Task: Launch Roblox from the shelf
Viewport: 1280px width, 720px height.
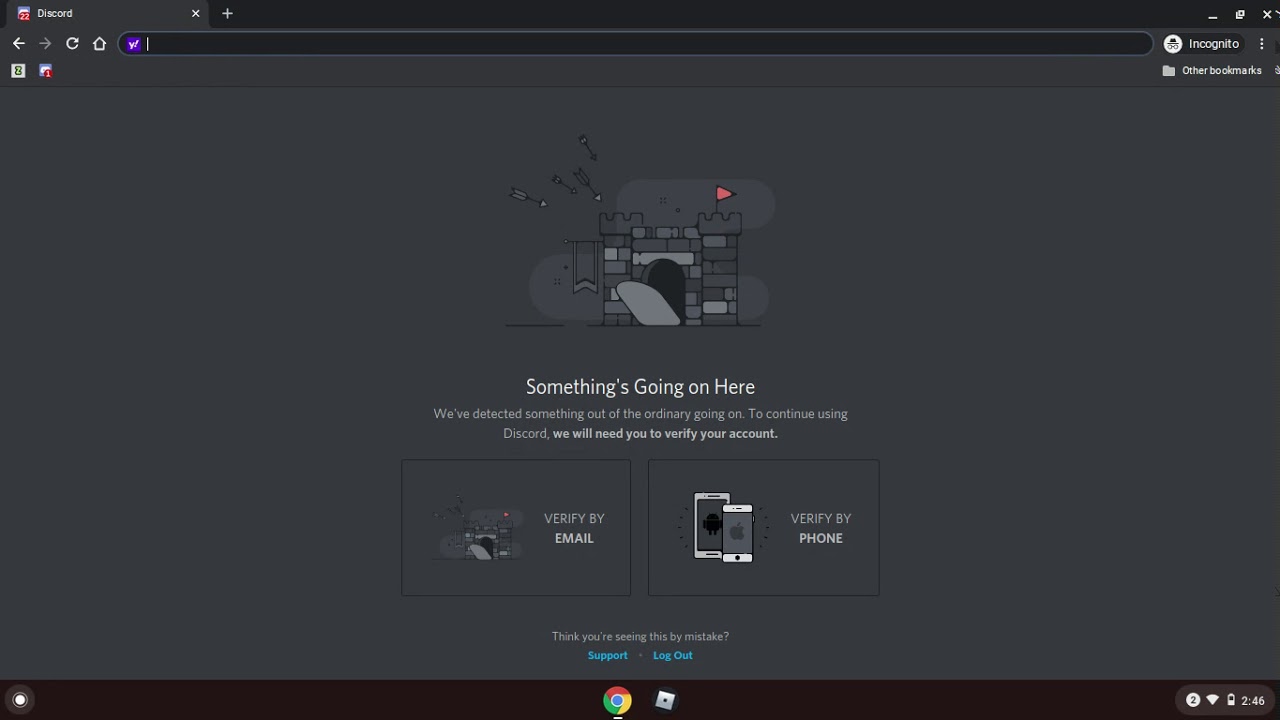Action: click(665, 700)
